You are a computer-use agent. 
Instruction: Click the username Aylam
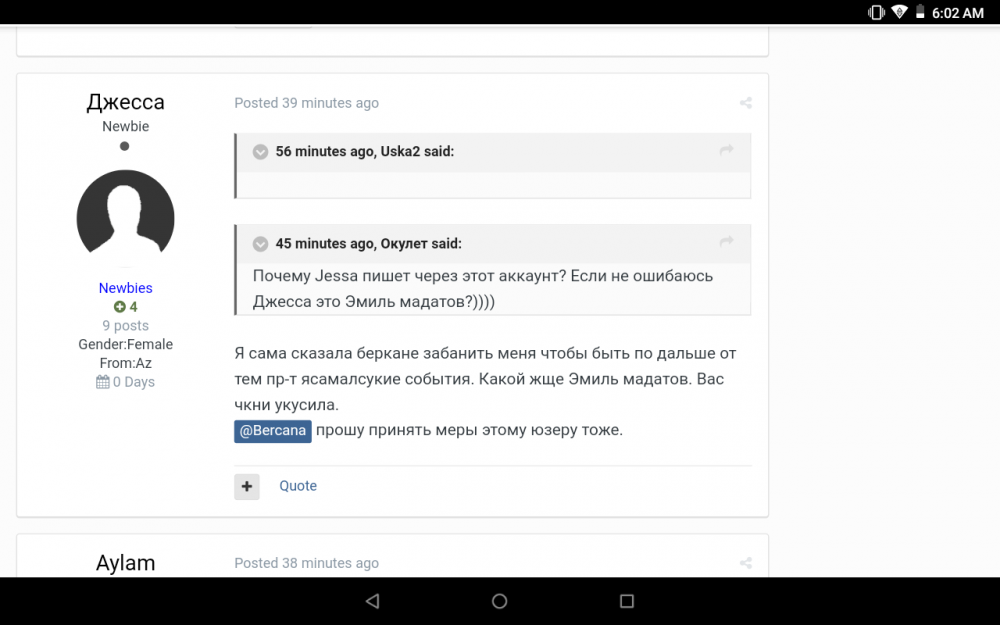coord(125,563)
